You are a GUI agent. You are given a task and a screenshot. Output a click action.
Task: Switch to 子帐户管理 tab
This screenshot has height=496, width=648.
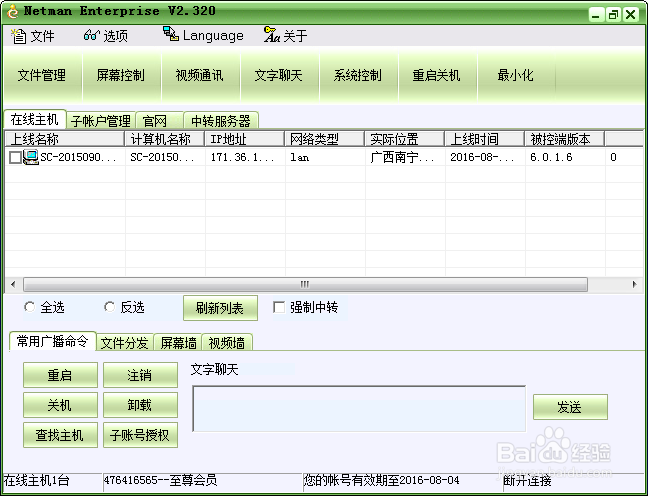coord(101,121)
